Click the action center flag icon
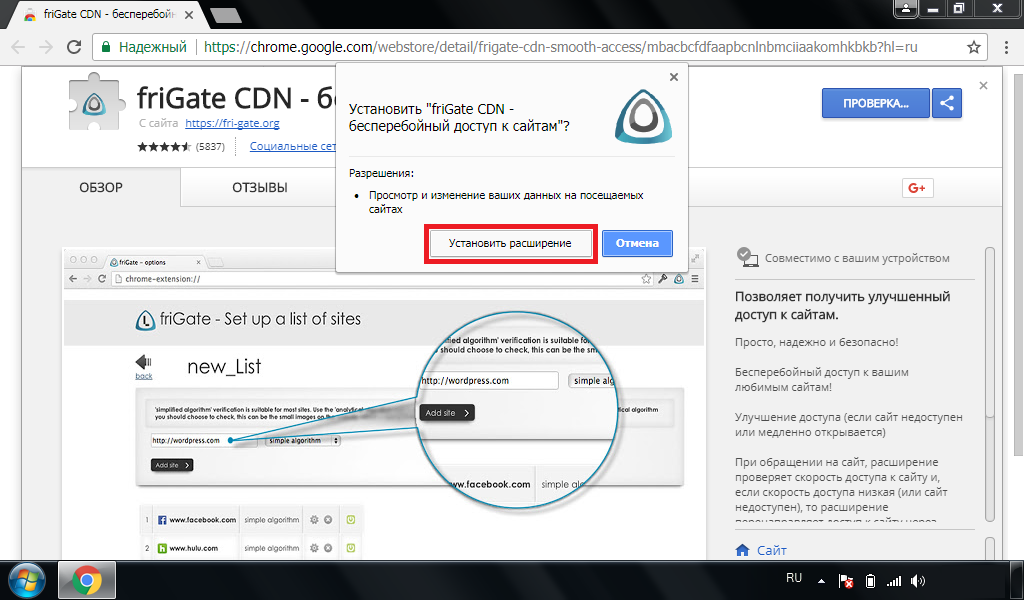The height and width of the screenshot is (600, 1024). (846, 580)
